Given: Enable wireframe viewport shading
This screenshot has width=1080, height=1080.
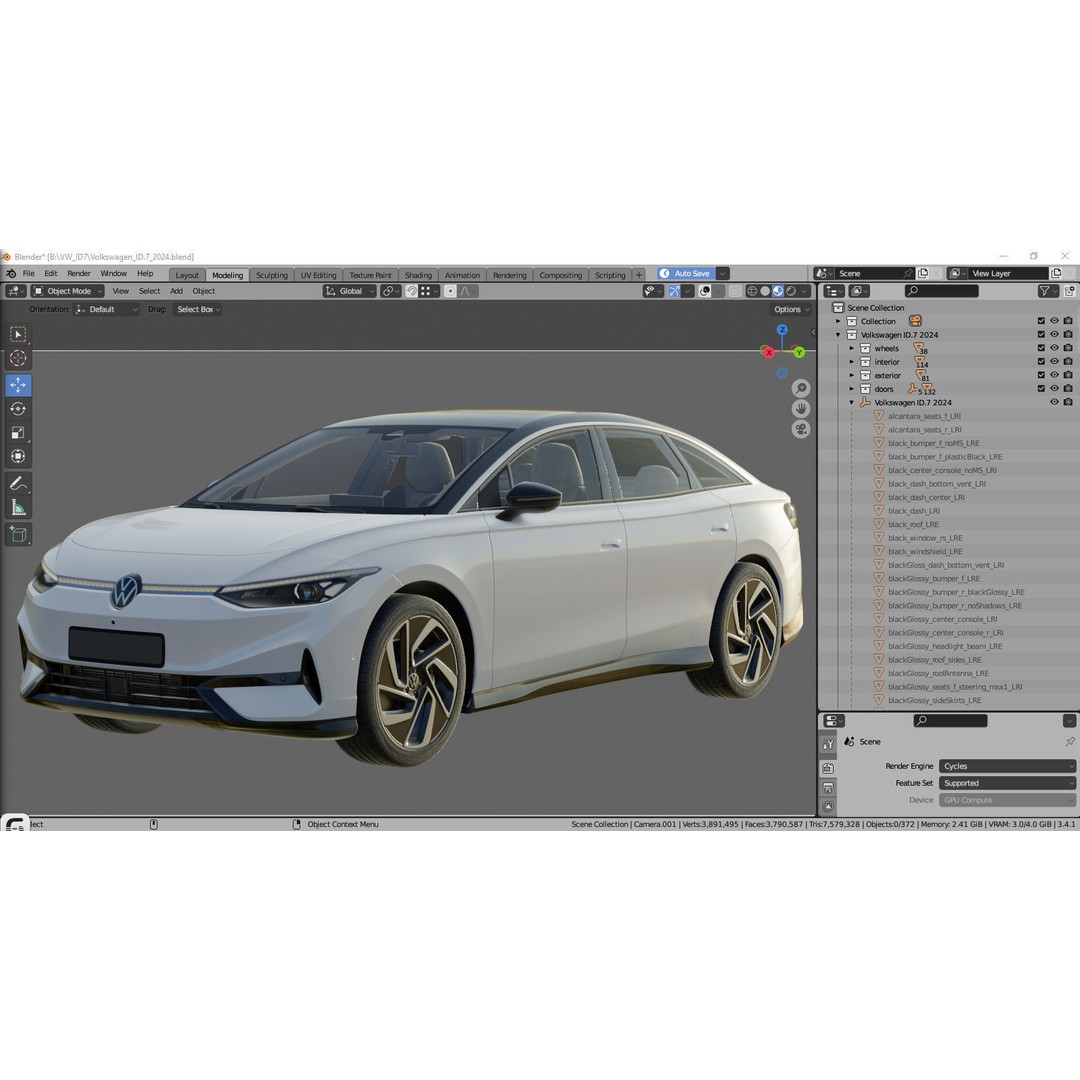Looking at the screenshot, I should point(752,291).
